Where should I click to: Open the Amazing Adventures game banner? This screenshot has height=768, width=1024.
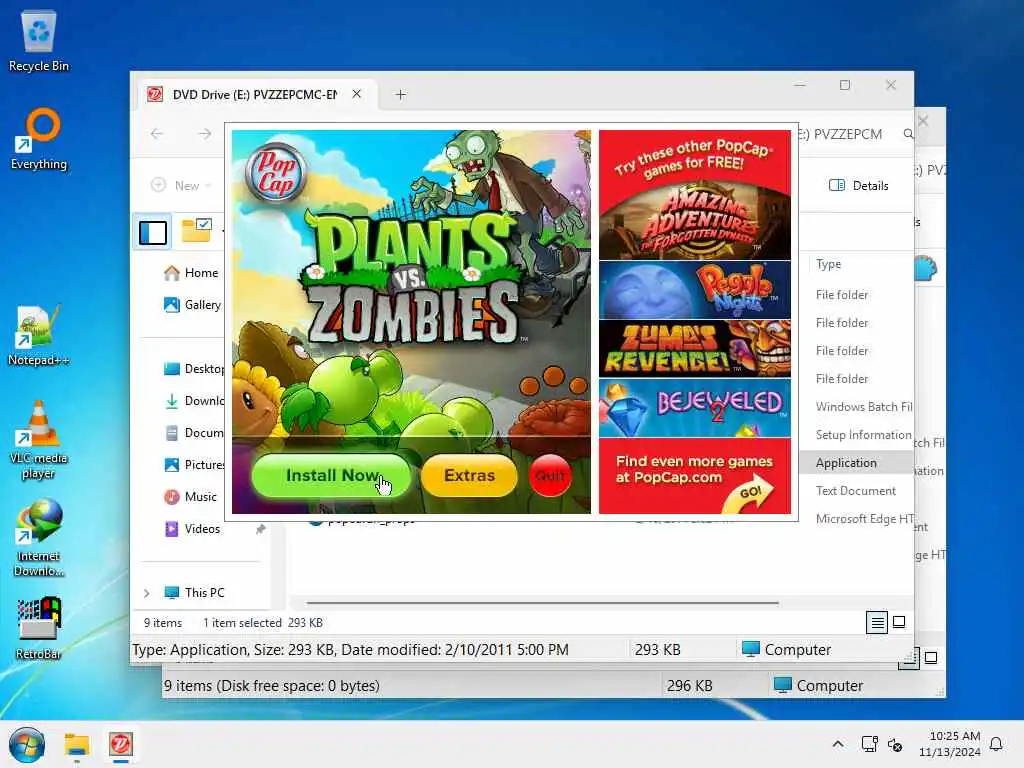tap(695, 222)
